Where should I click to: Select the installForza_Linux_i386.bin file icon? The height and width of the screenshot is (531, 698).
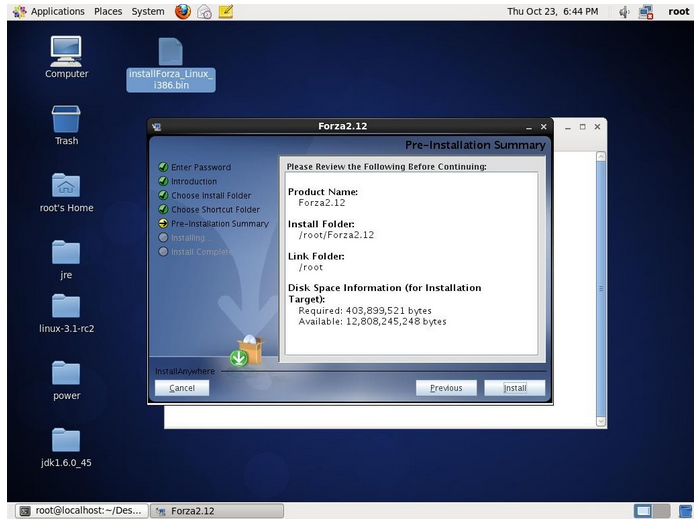[171, 65]
